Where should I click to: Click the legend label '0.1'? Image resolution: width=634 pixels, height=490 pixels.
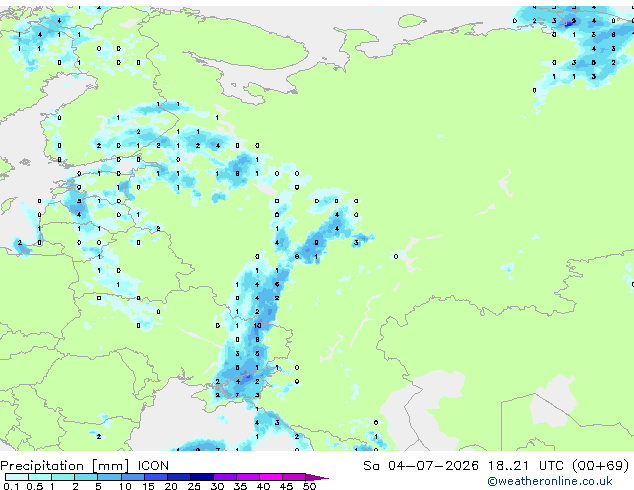[x=12, y=486]
